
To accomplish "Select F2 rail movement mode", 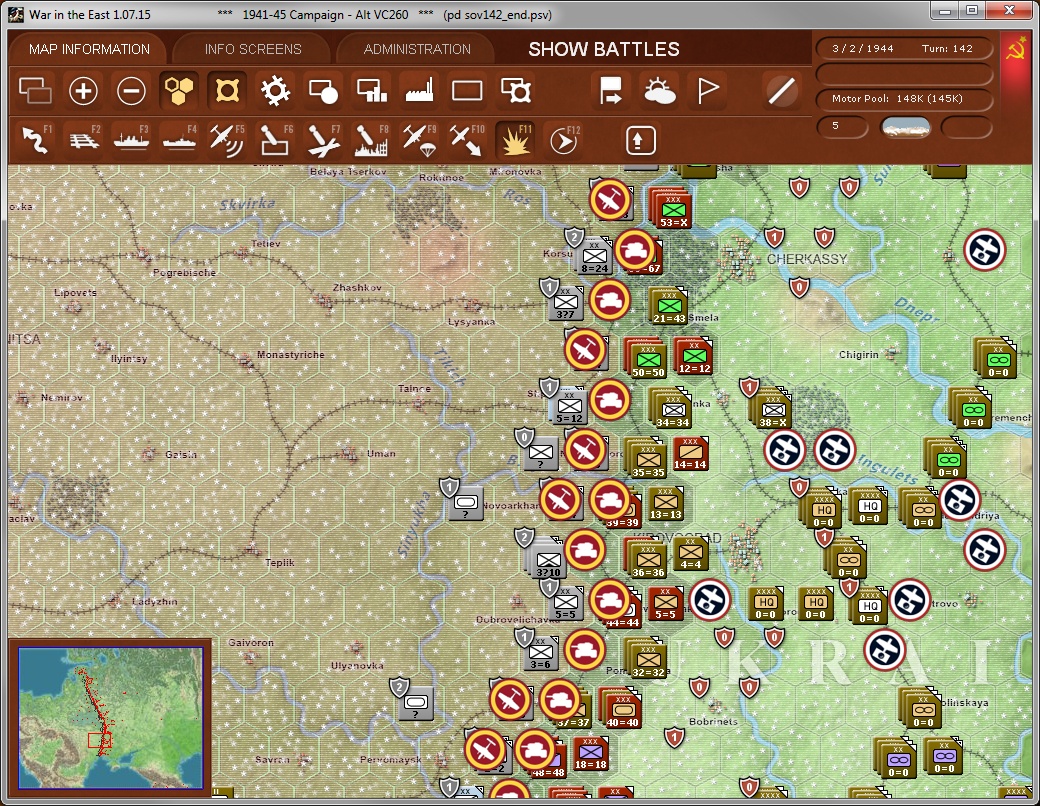I will [84, 140].
